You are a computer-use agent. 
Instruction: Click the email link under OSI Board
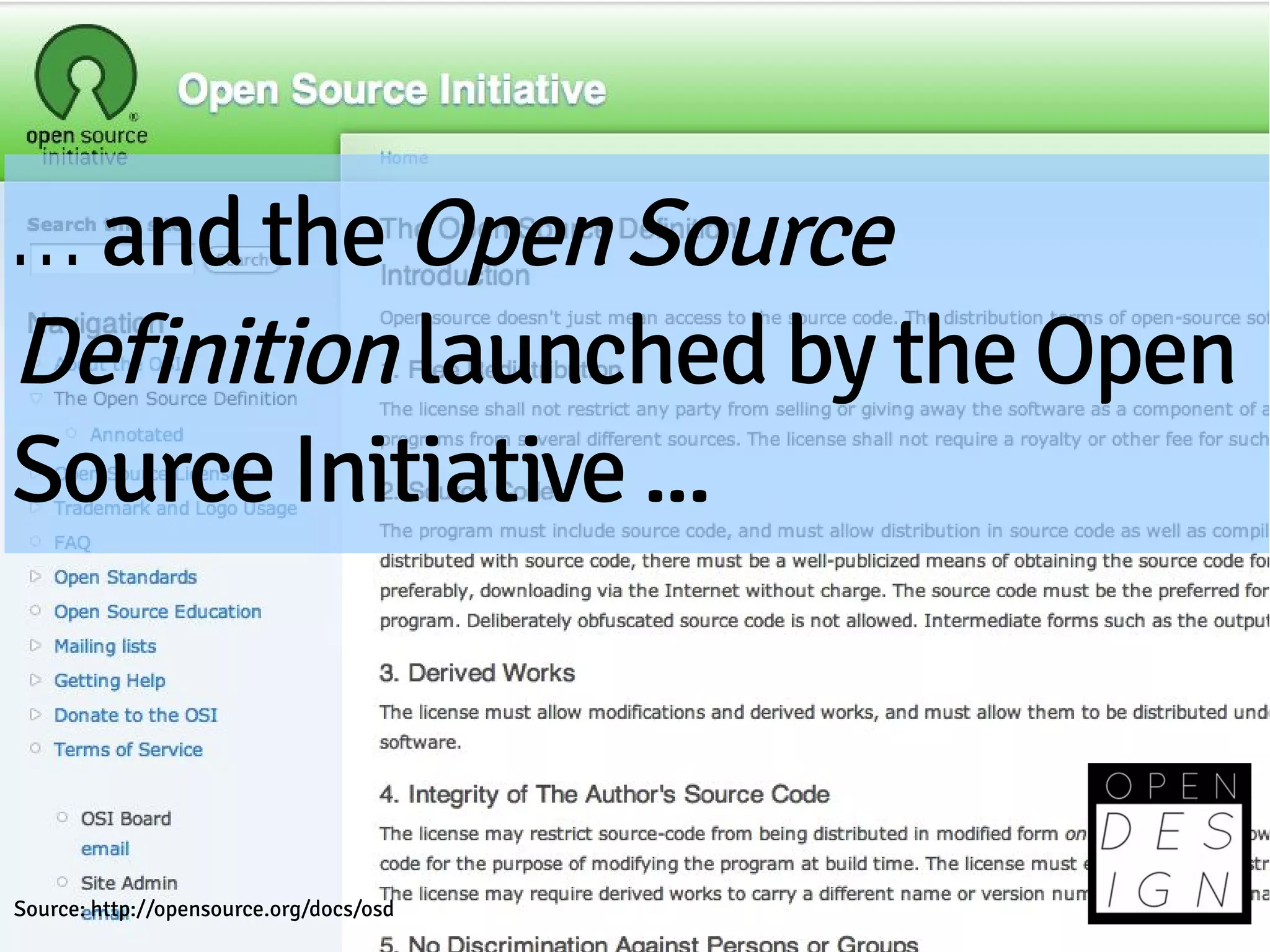pos(105,848)
